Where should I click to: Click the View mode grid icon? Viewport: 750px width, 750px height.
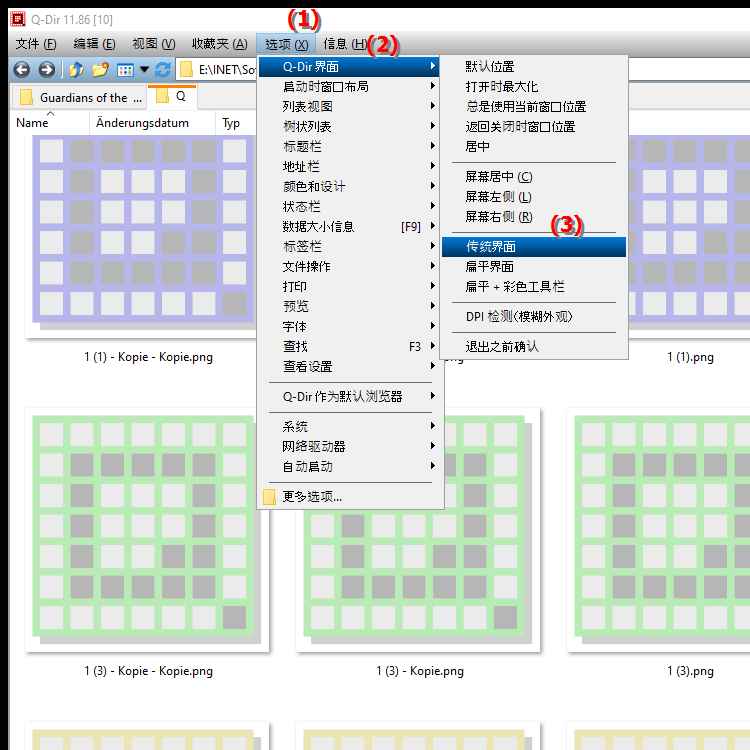pos(125,70)
